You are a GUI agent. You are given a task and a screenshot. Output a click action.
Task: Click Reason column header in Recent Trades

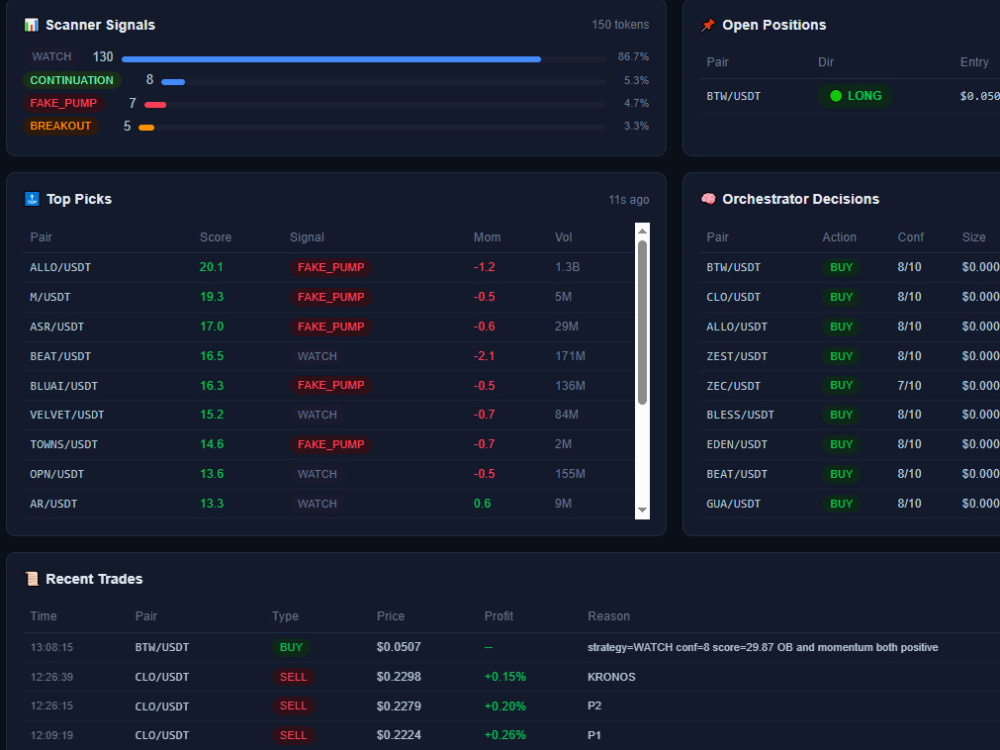click(x=608, y=616)
